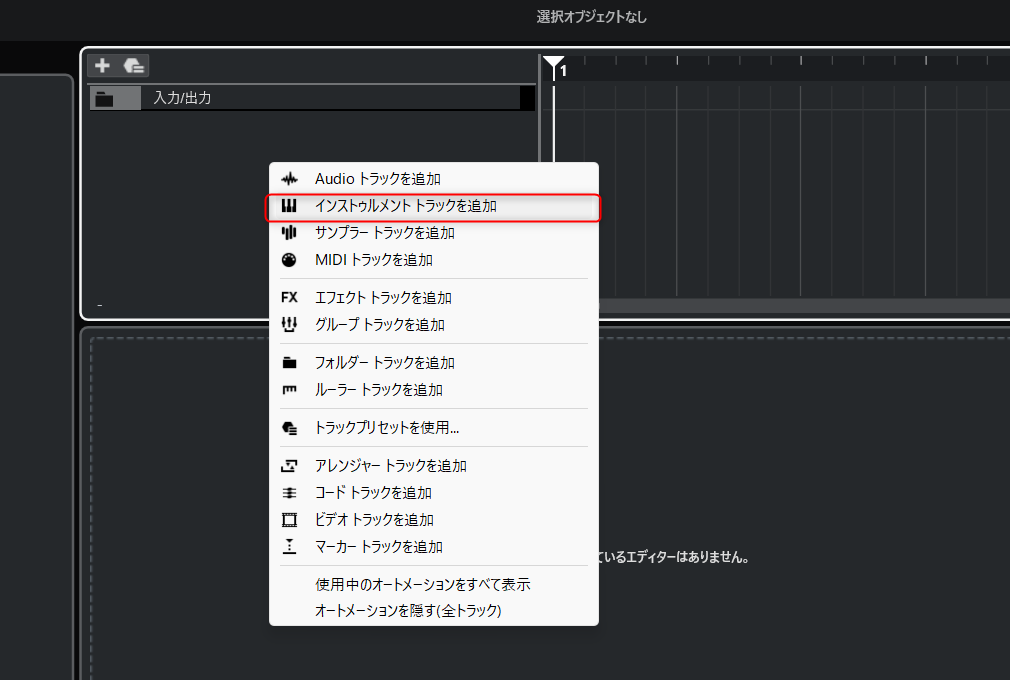Select ビデオ トラックを追加
The height and width of the screenshot is (680, 1010).
434,520
